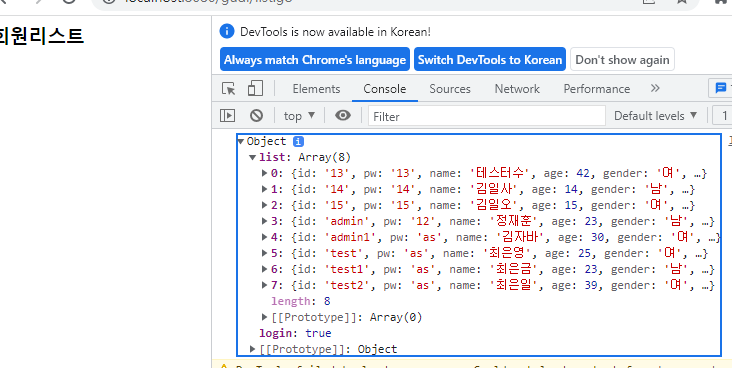Click the blue info icon beside Object
This screenshot has height=368, width=732.
(x=298, y=141)
